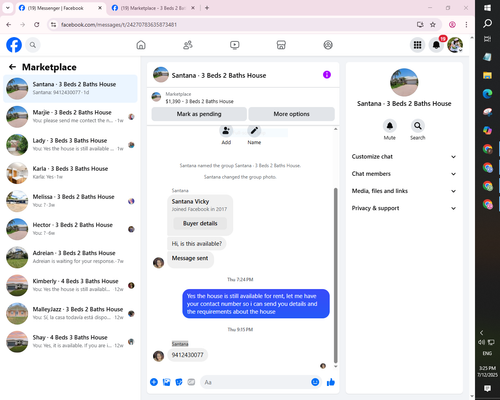
Task: Open Windows taskbar search
Action: [487, 23]
